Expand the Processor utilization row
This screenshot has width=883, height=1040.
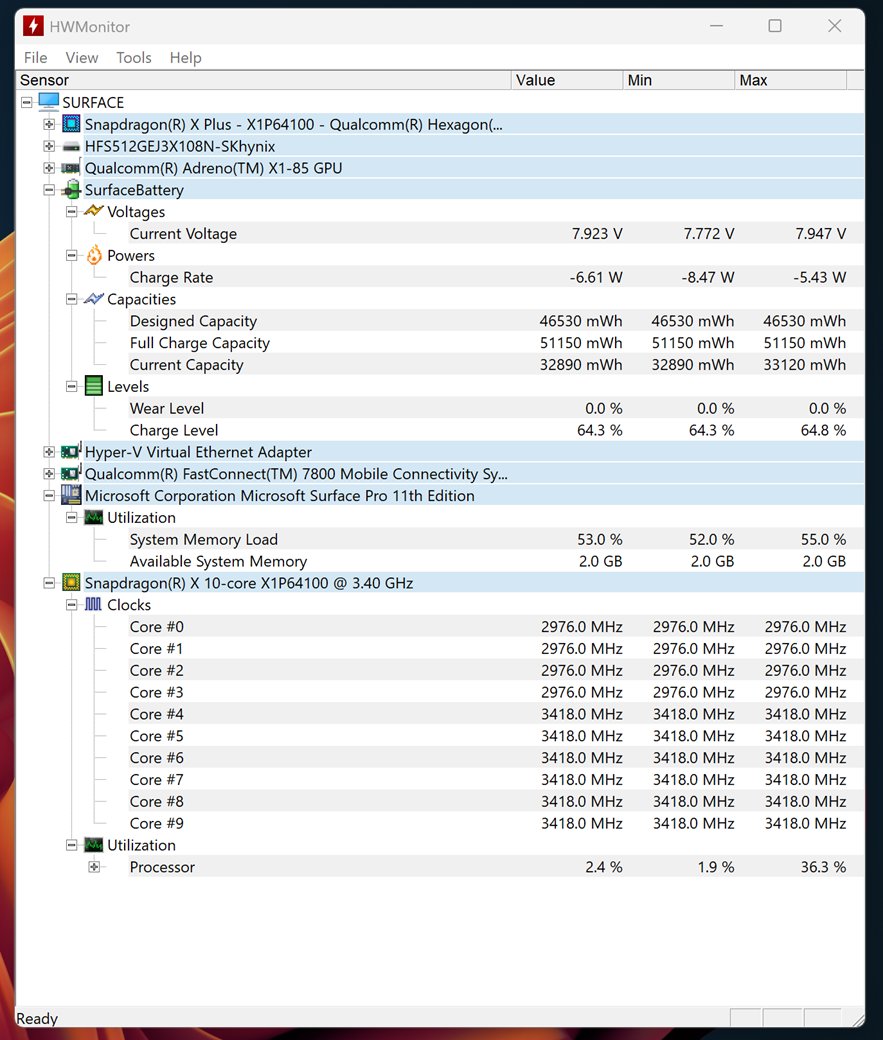(x=94, y=867)
